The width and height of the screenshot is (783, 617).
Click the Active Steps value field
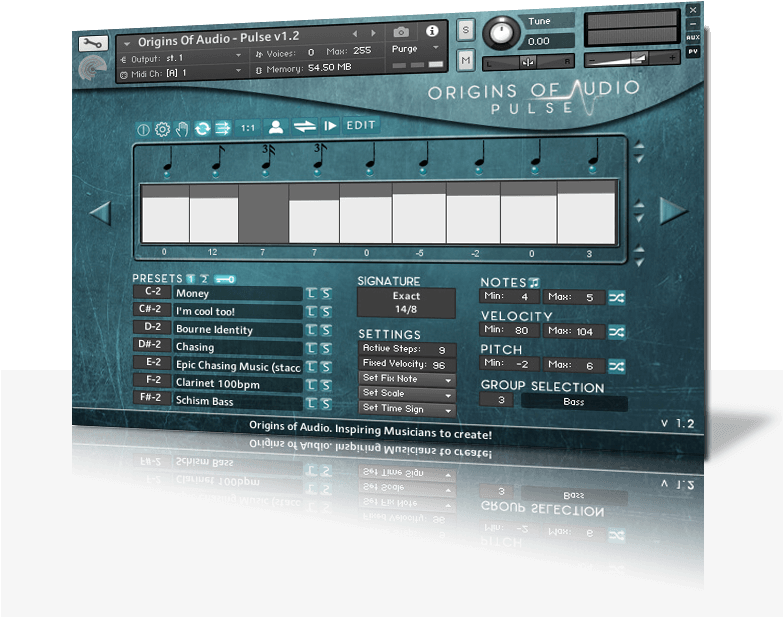406,349
